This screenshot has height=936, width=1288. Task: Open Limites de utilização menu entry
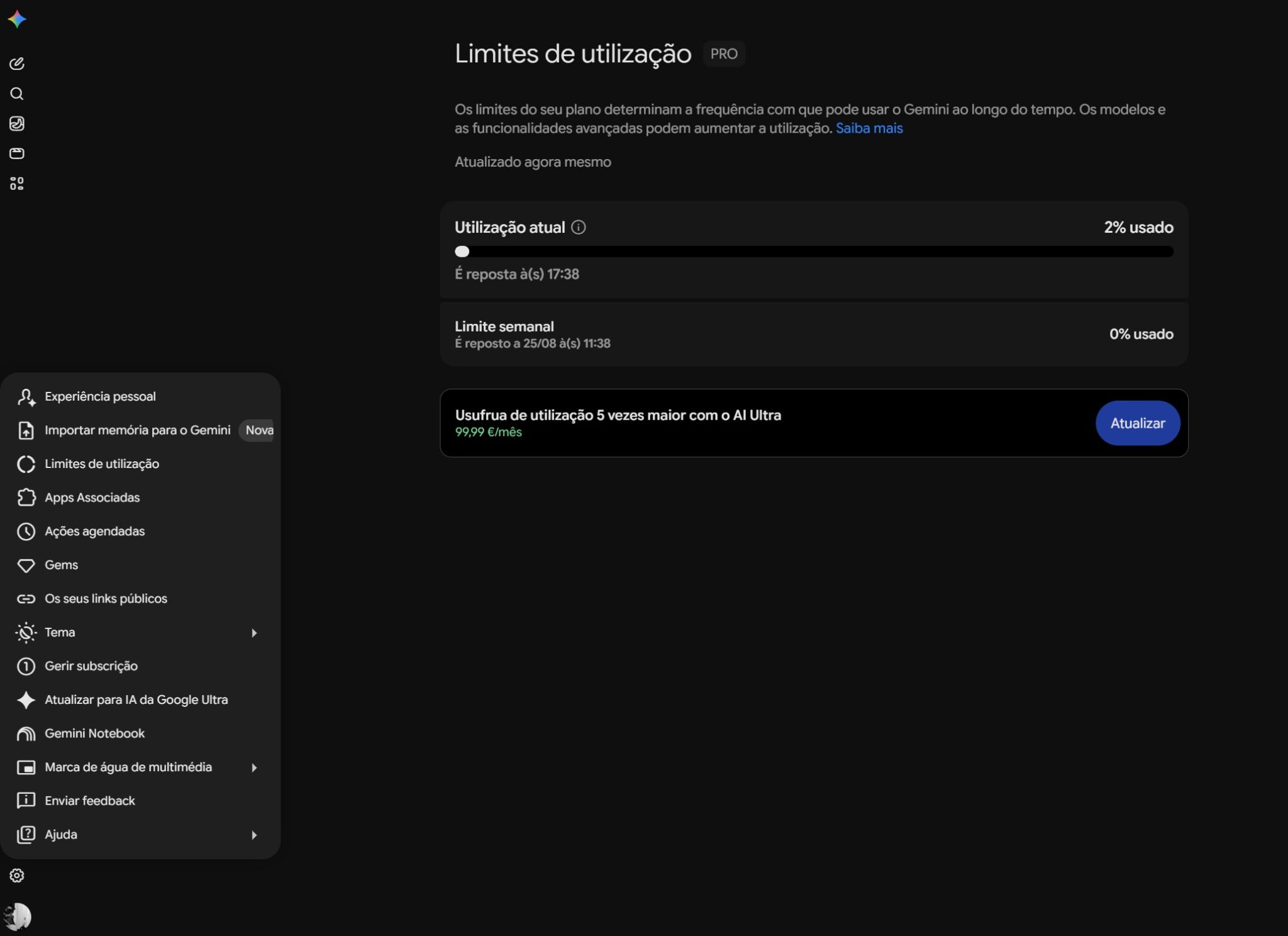coord(140,464)
